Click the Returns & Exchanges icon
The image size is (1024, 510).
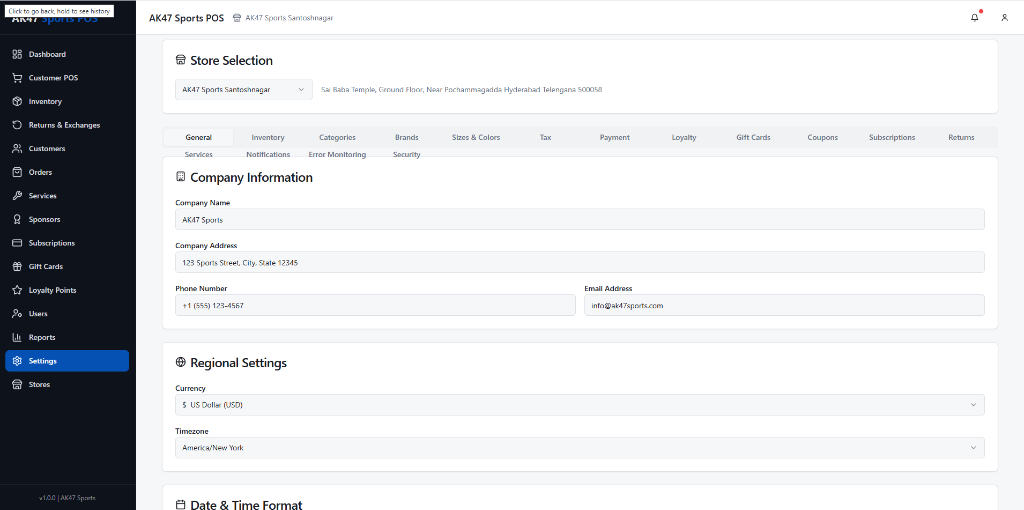[x=17, y=125]
